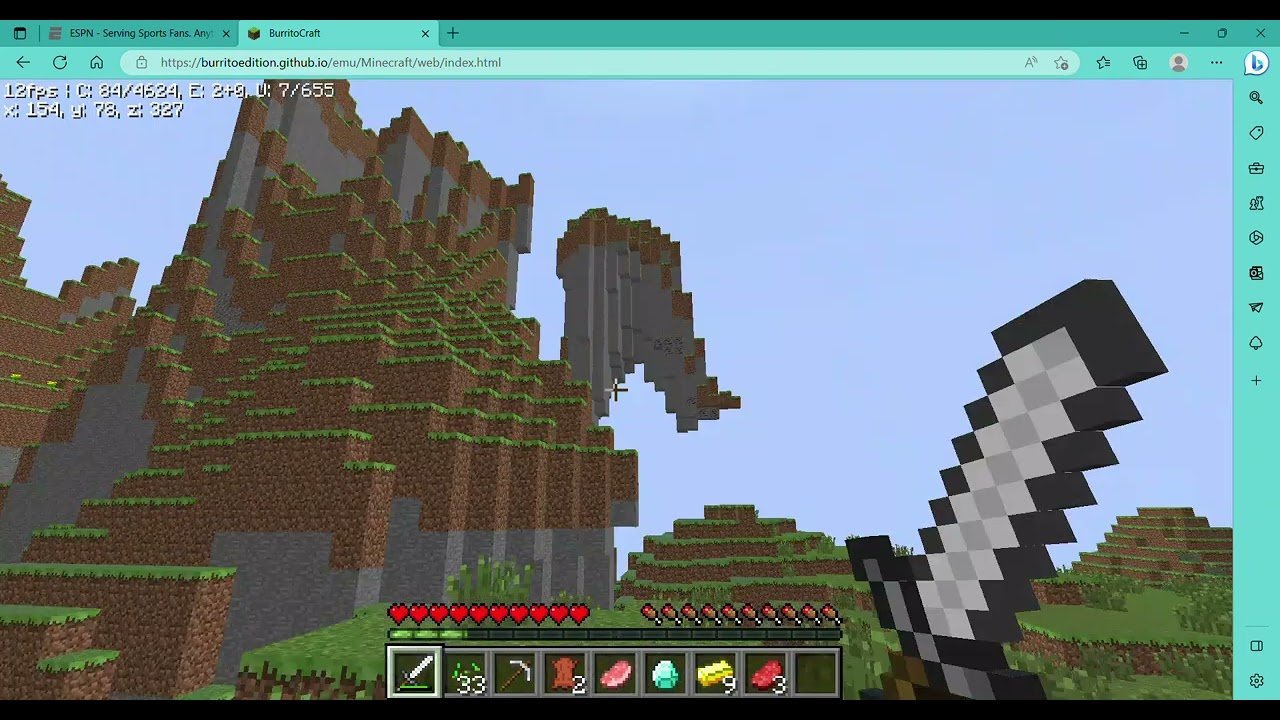This screenshot has width=1280, height=720.
Task: Open the tab actions menu
Action: point(20,33)
